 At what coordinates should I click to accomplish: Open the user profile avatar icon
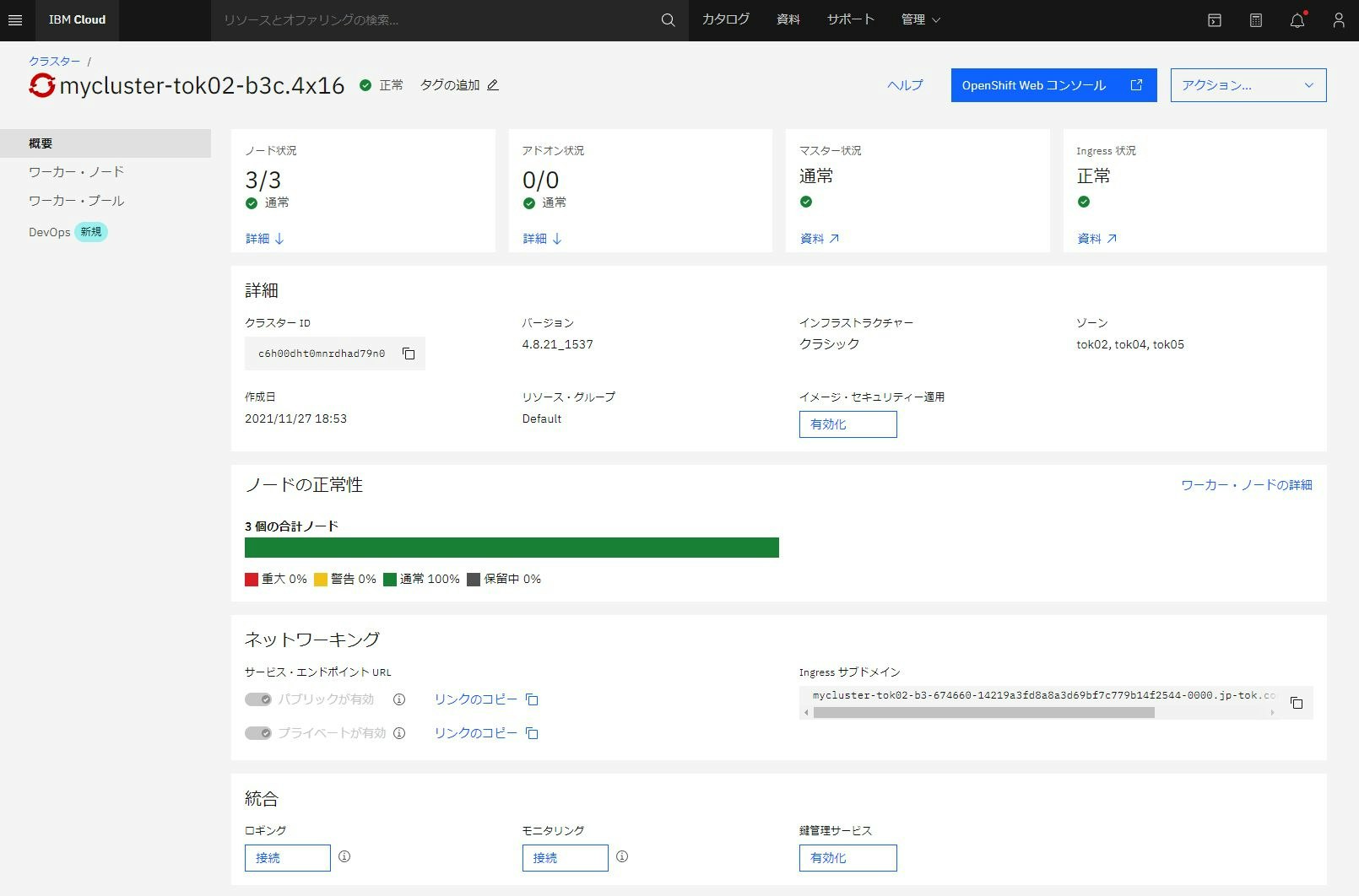(x=1337, y=19)
